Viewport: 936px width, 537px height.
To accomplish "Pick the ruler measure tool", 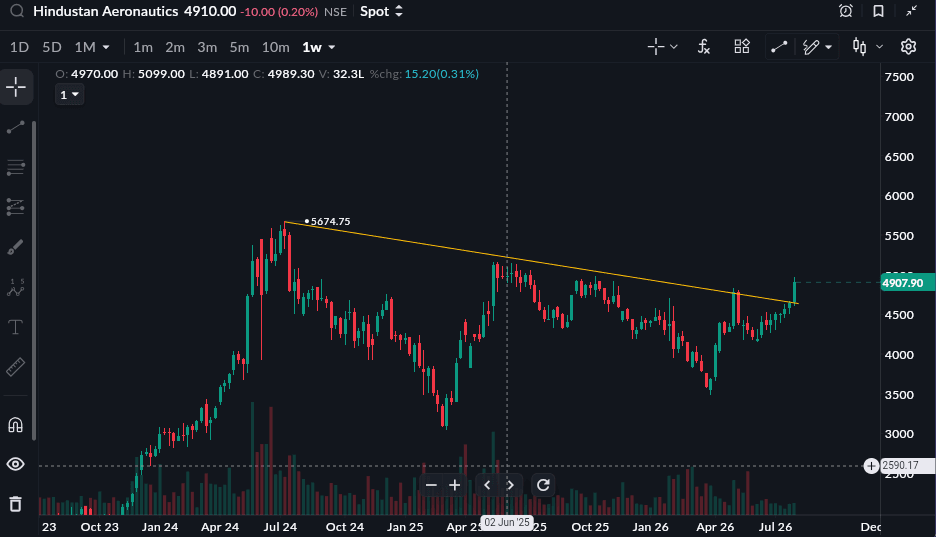I will click(x=16, y=367).
